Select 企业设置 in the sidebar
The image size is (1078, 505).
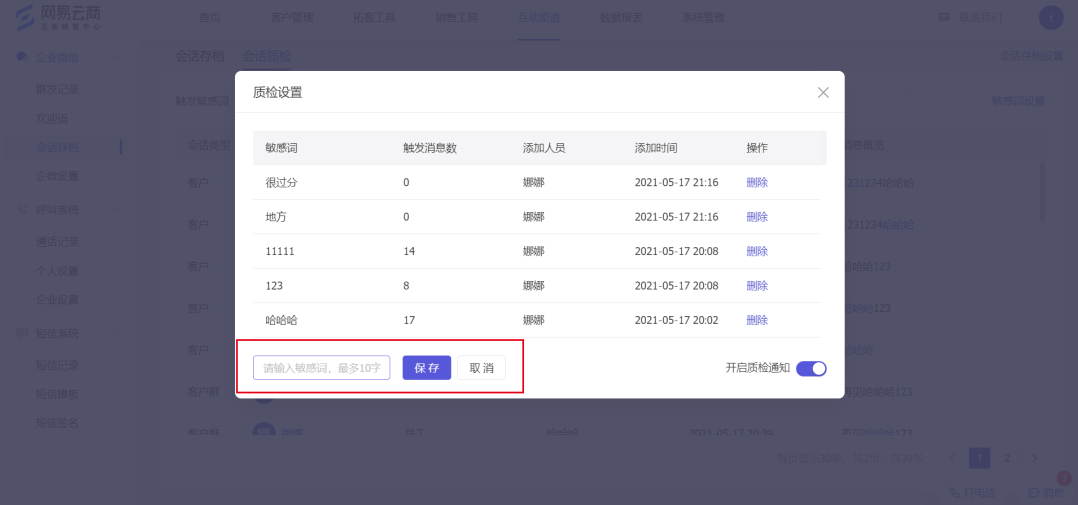[57, 300]
